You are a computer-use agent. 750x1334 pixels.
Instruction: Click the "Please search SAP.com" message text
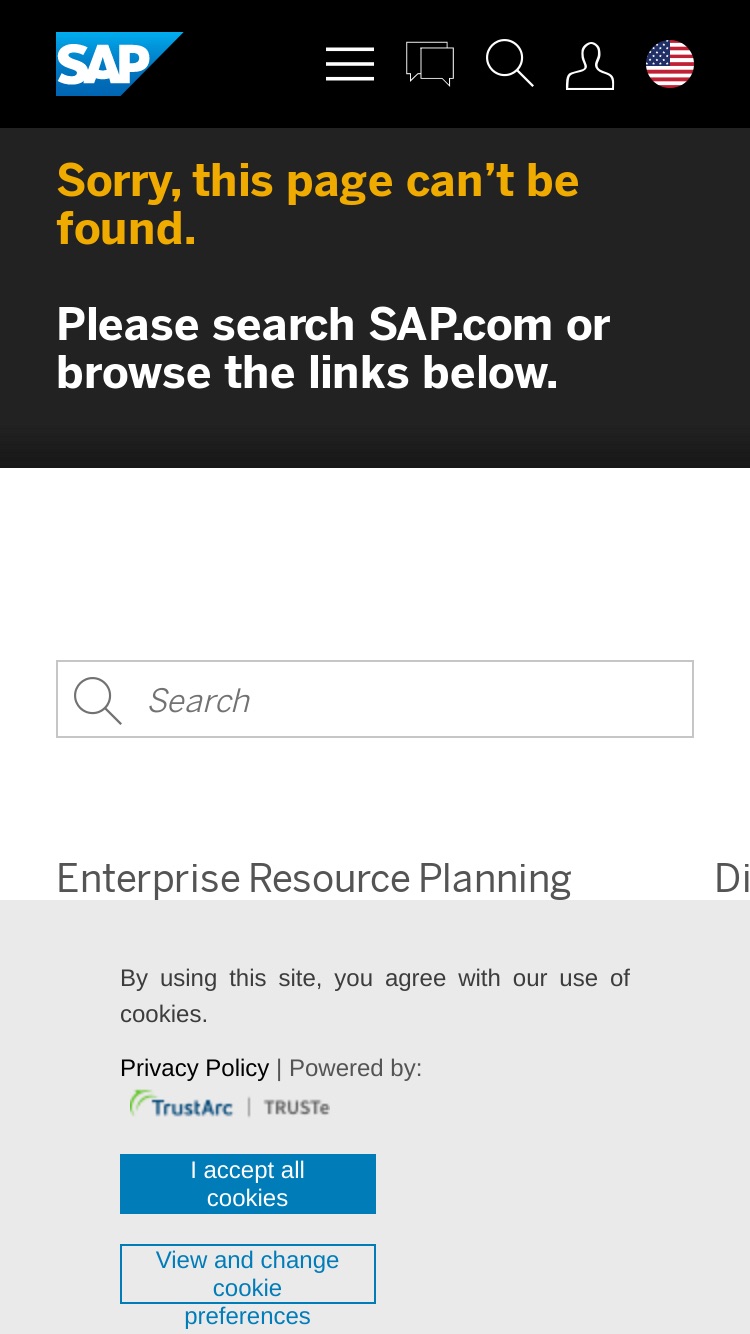pos(333,349)
